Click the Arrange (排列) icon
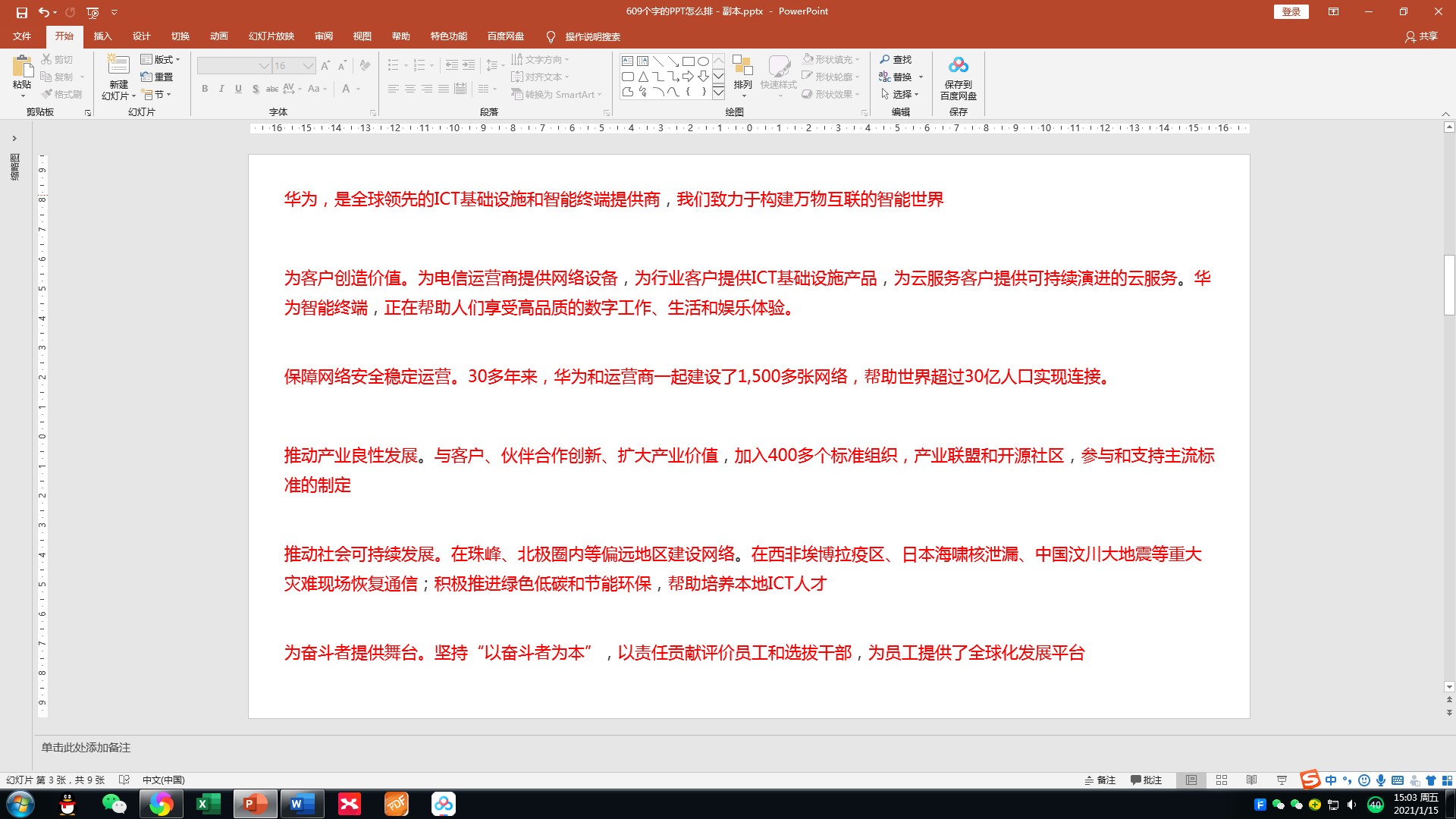 742,67
